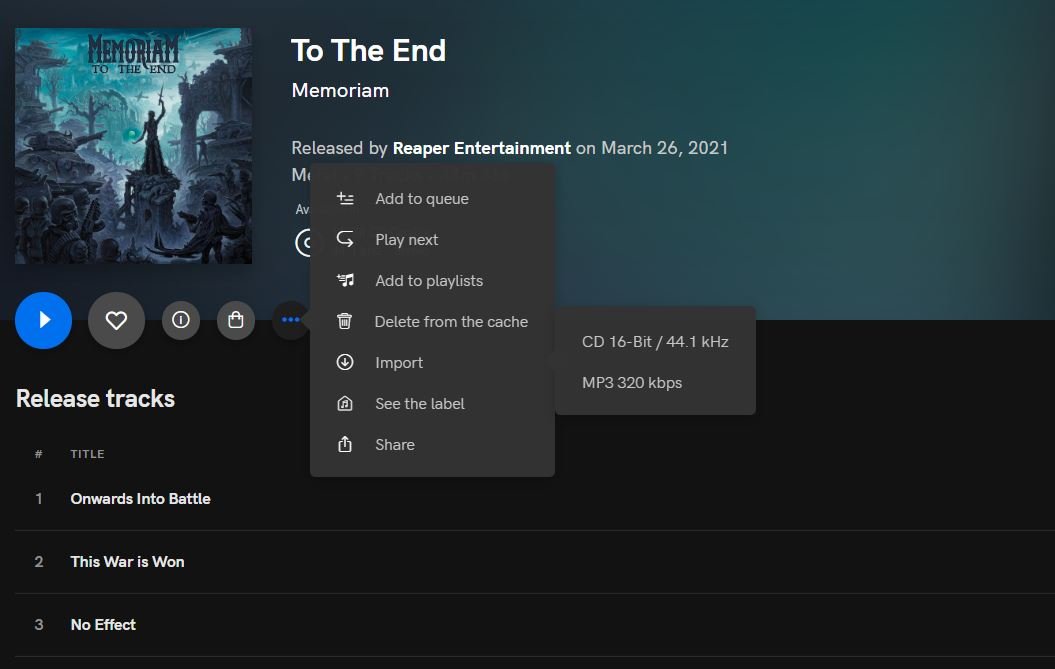Close the three-dots more options menu
Image resolution: width=1055 pixels, height=669 pixels.
coord(291,320)
